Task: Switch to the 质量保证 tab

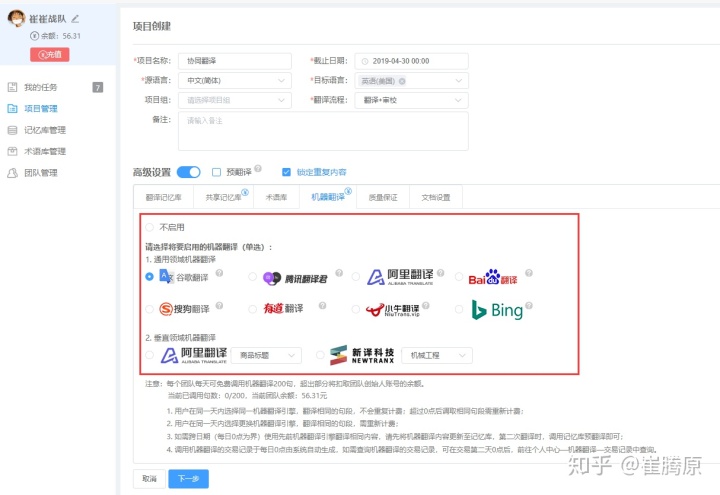Action: pos(383,197)
